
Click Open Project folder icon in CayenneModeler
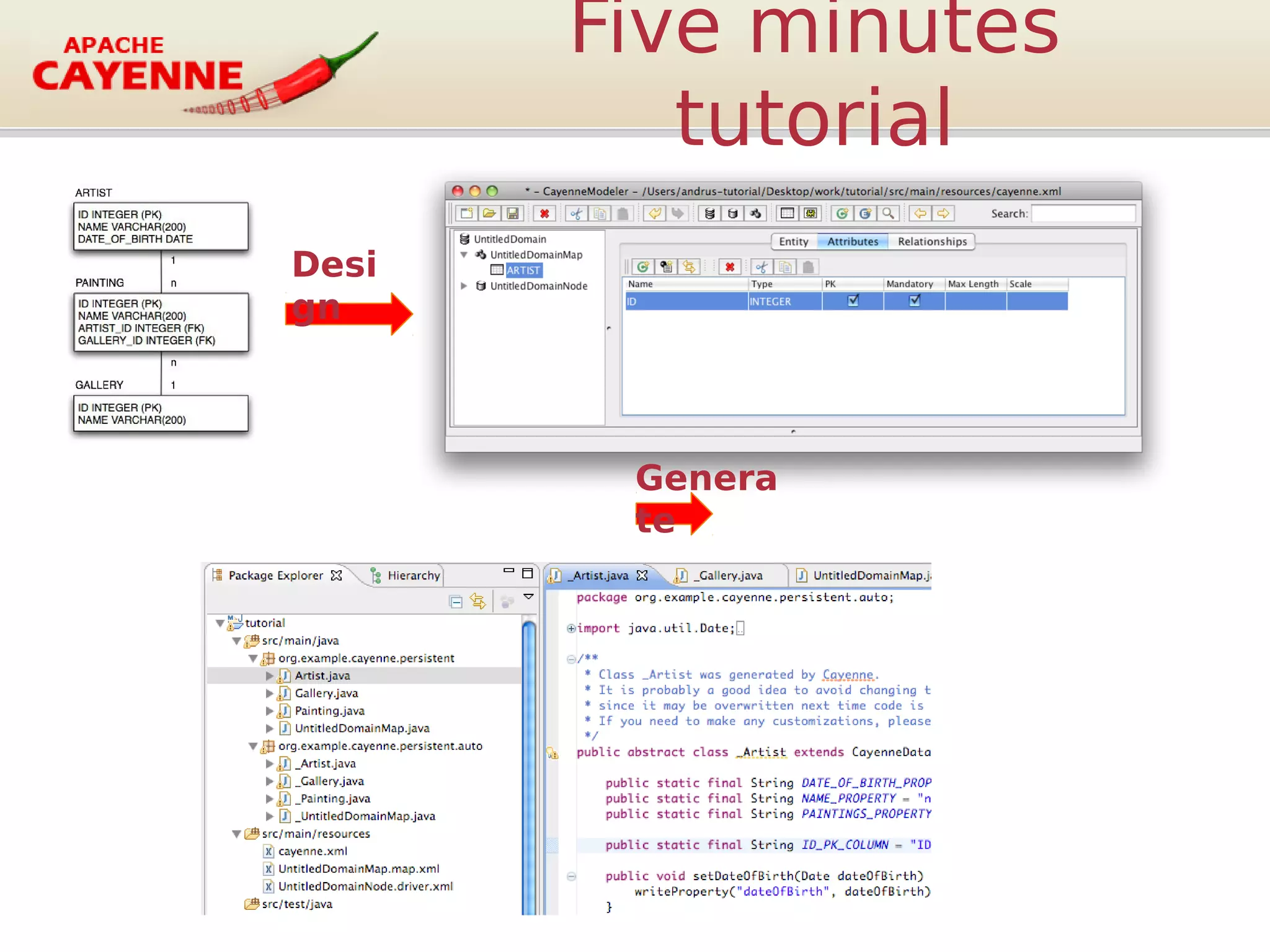(489, 214)
